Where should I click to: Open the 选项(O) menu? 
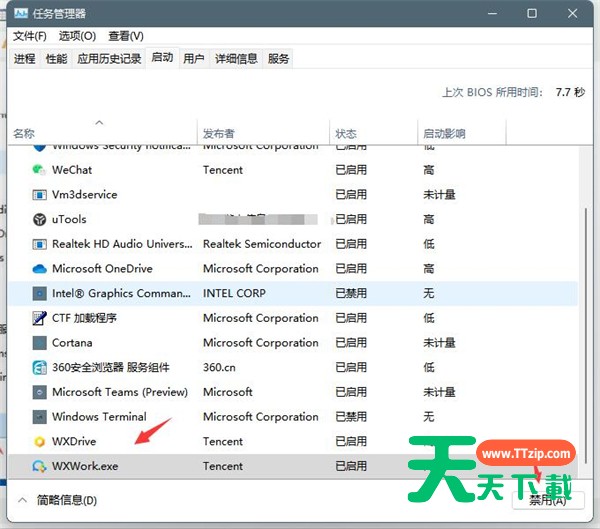[x=77, y=36]
